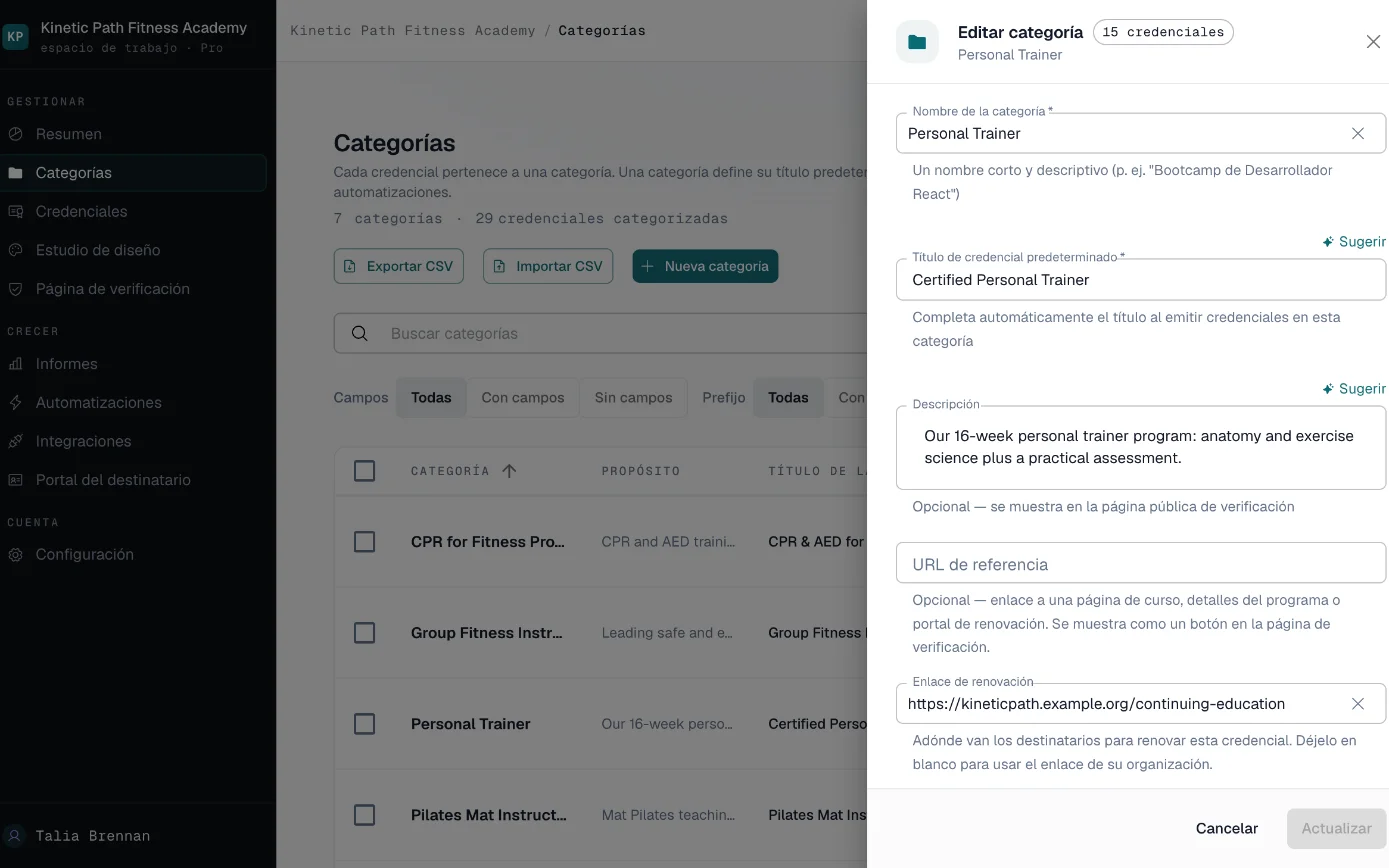Check the Group Fitness Instr row

(x=364, y=633)
